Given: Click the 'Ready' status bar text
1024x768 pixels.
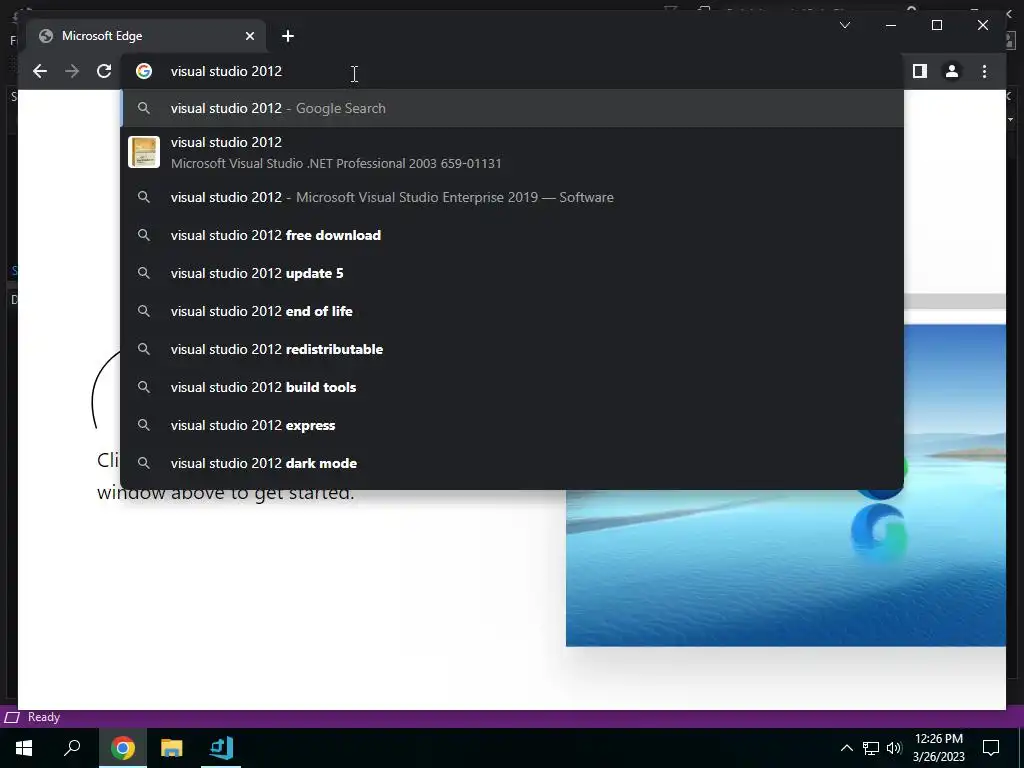Looking at the screenshot, I should [x=44, y=717].
